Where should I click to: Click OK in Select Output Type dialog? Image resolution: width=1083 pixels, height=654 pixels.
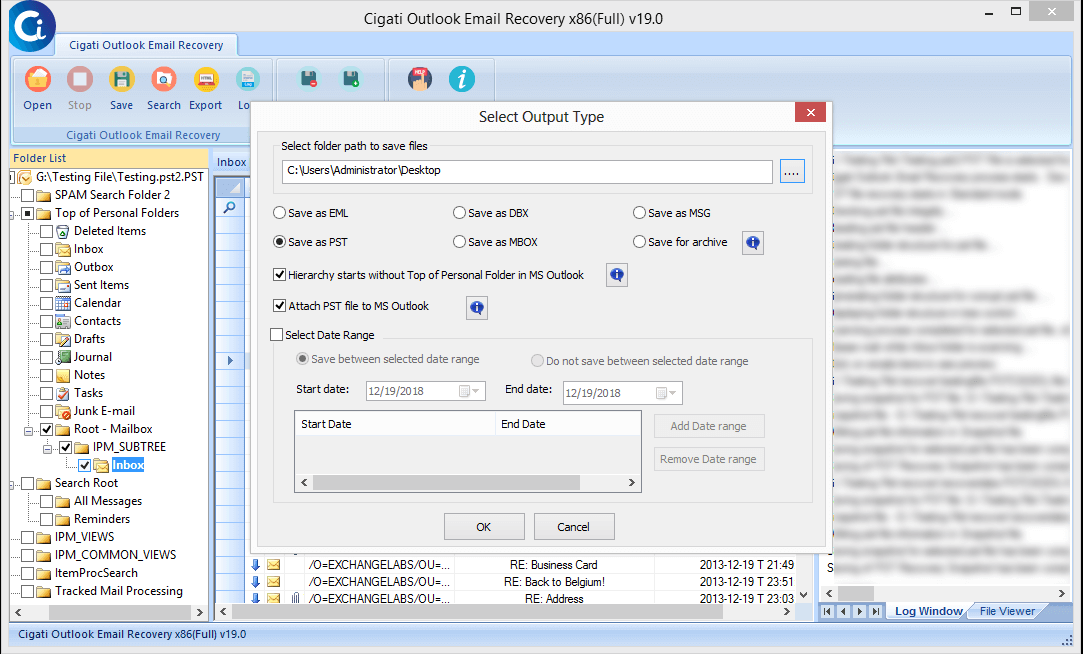pyautogui.click(x=483, y=527)
